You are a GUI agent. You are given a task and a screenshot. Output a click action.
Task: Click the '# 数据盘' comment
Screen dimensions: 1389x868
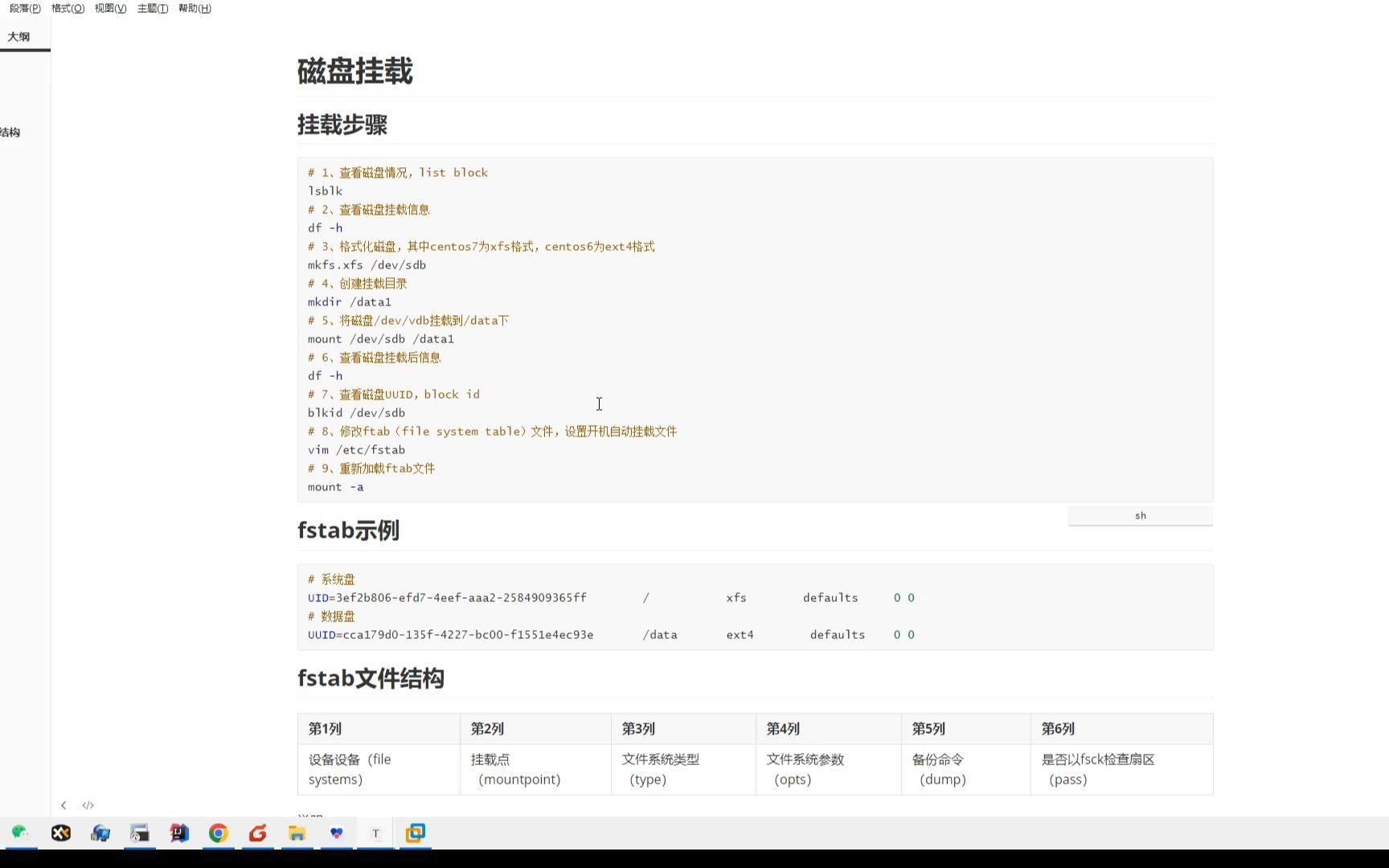tap(331, 616)
